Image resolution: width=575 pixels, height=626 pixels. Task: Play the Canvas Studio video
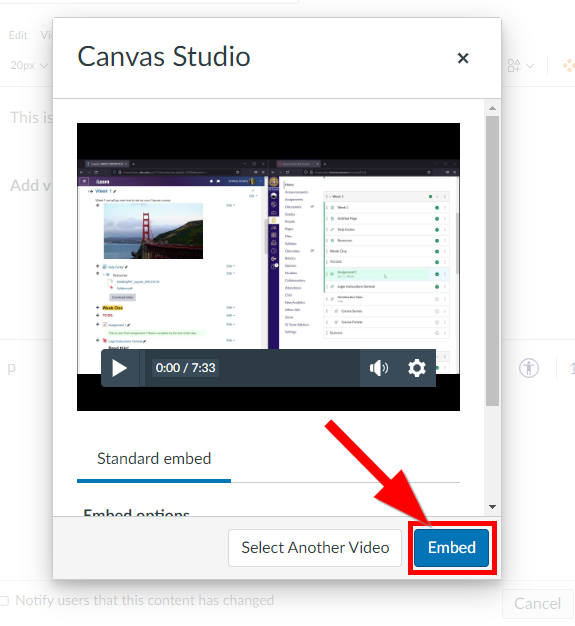pos(119,368)
